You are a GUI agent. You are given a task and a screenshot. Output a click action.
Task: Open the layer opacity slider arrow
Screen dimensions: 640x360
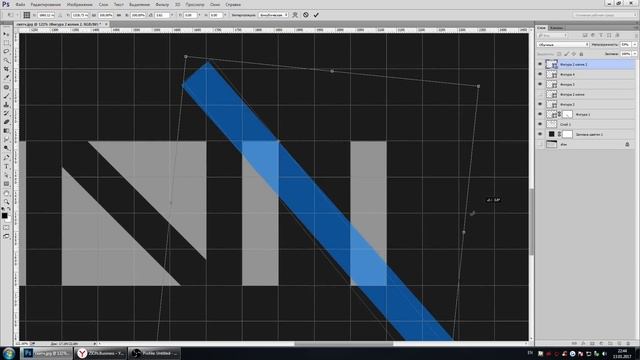coord(634,44)
